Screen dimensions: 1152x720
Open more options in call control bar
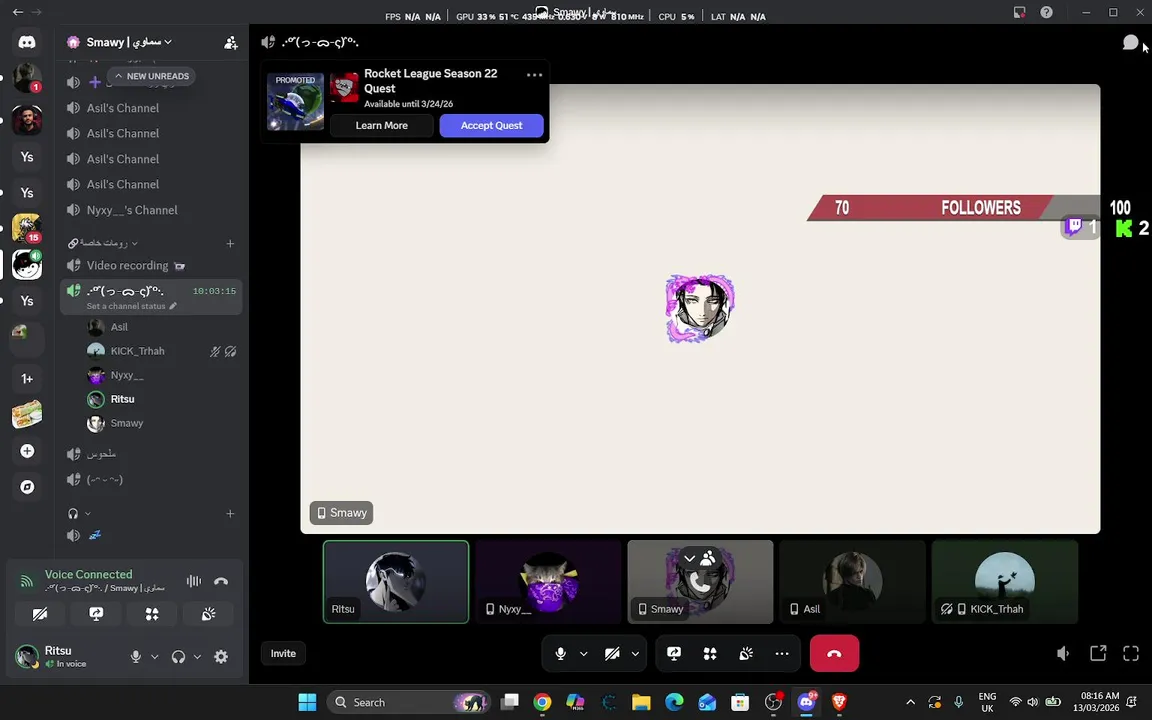point(782,654)
